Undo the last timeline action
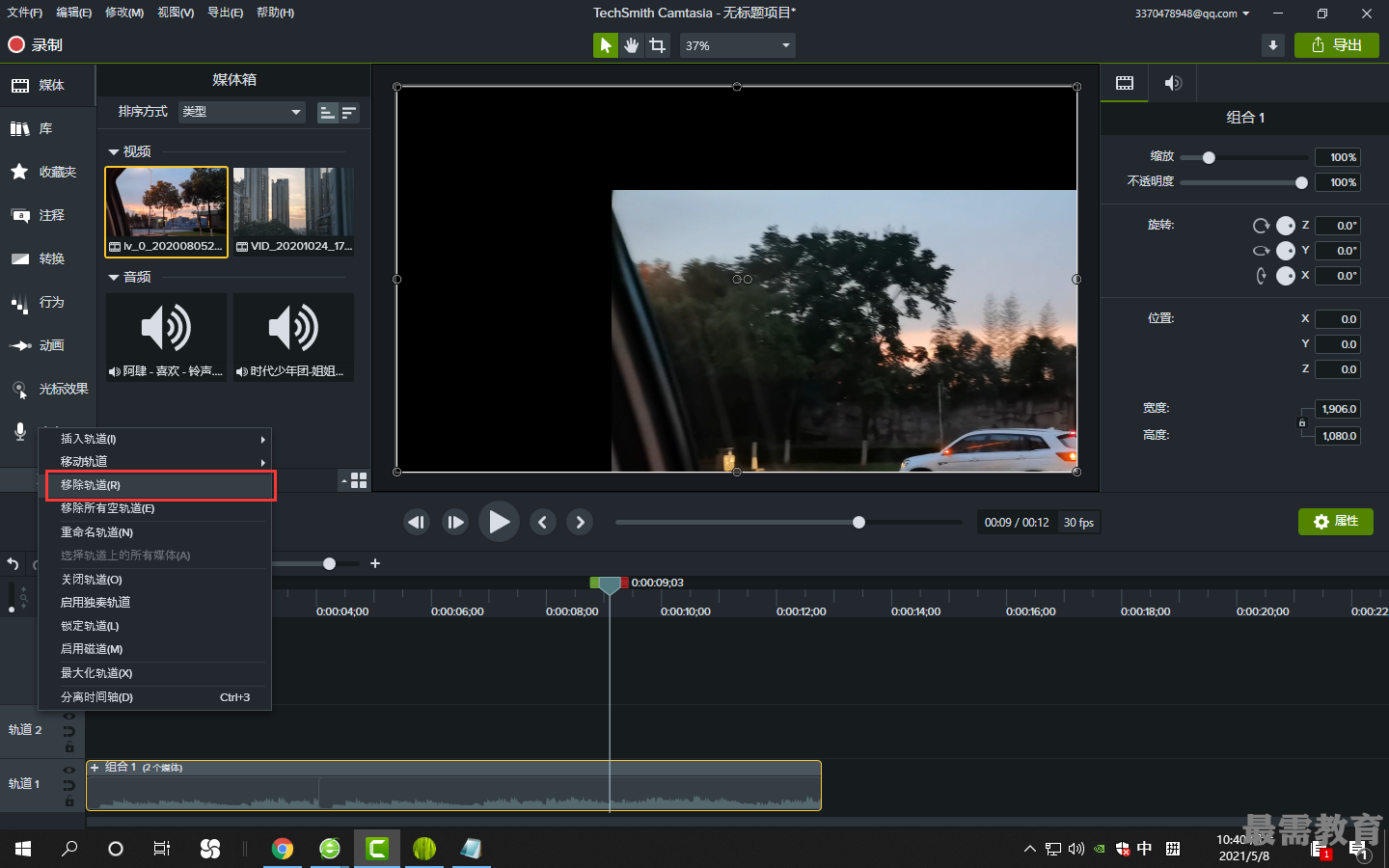 click(13, 564)
